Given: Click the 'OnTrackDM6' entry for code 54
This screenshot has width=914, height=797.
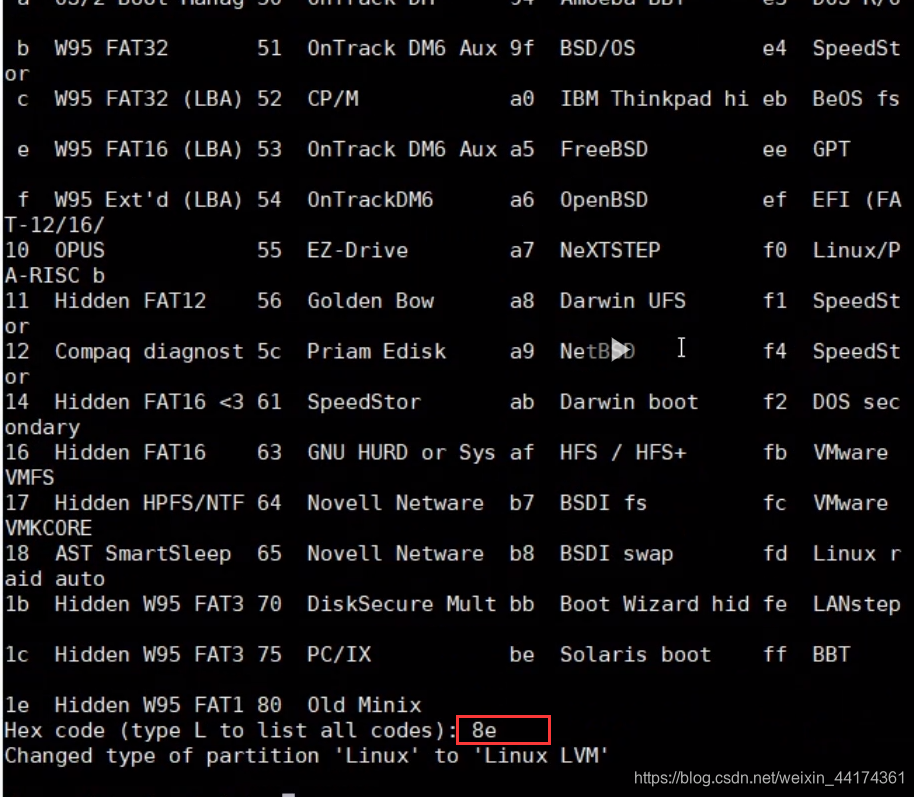Looking at the screenshot, I should pyautogui.click(x=370, y=200).
